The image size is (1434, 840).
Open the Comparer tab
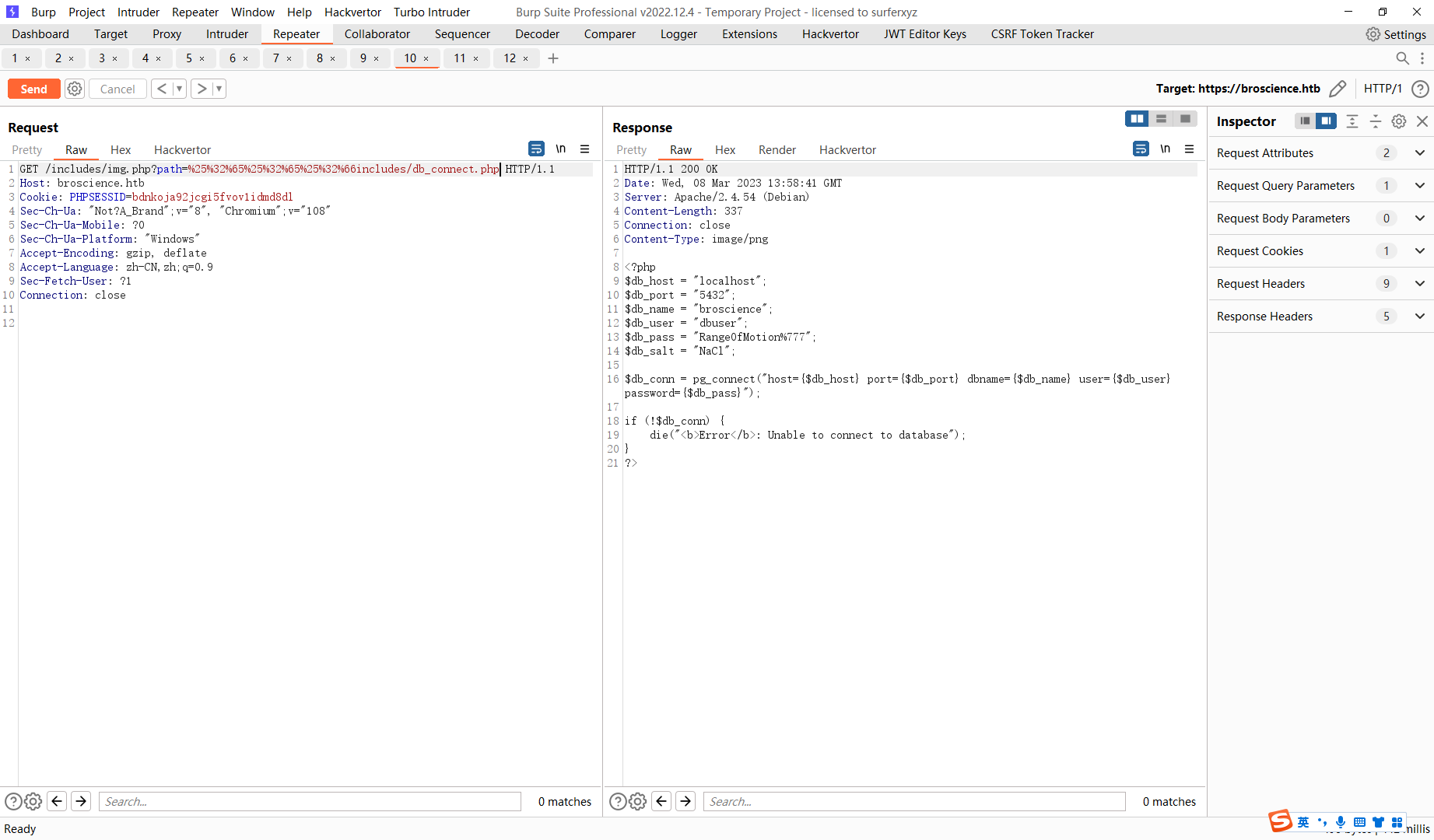[x=610, y=34]
